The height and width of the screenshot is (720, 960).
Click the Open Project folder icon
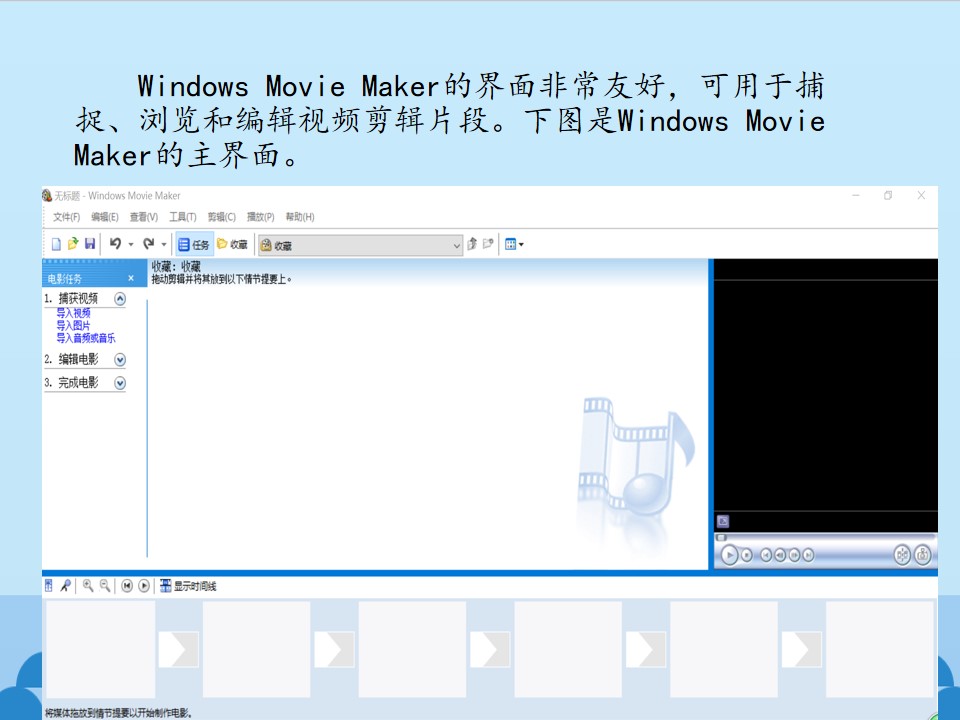click(x=73, y=244)
